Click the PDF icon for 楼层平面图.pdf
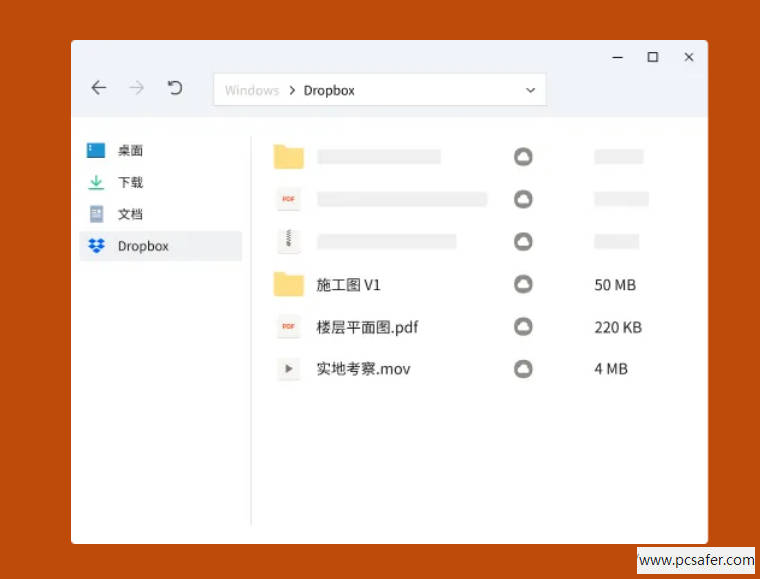 coord(288,327)
